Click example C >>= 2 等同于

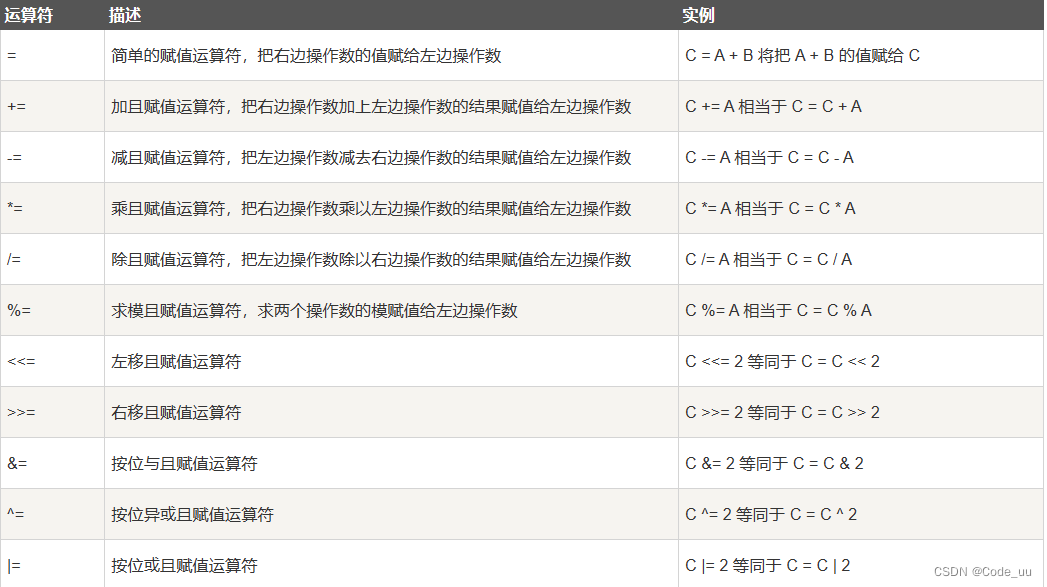click(x=783, y=413)
